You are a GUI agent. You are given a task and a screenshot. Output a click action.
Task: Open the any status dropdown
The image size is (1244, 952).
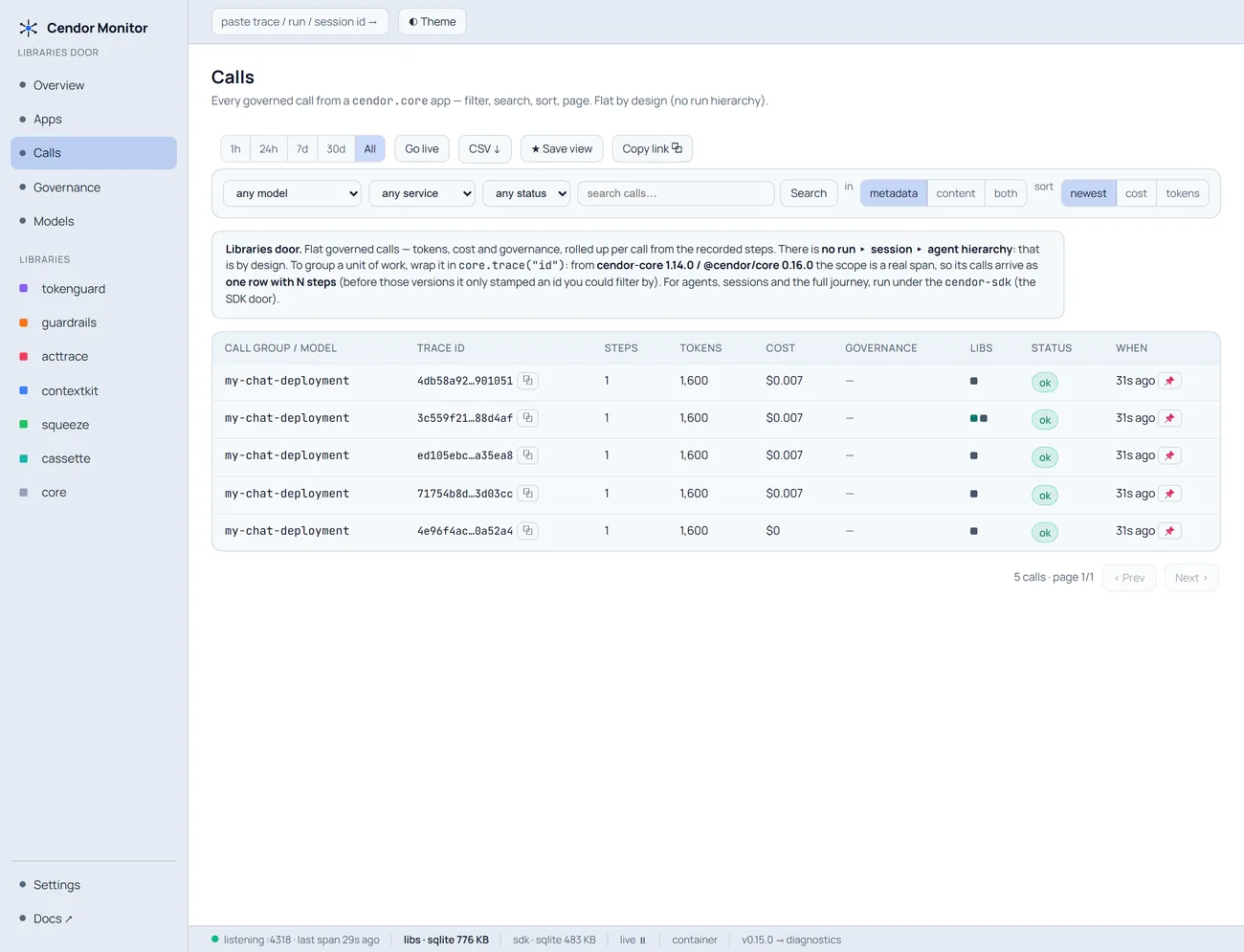526,193
